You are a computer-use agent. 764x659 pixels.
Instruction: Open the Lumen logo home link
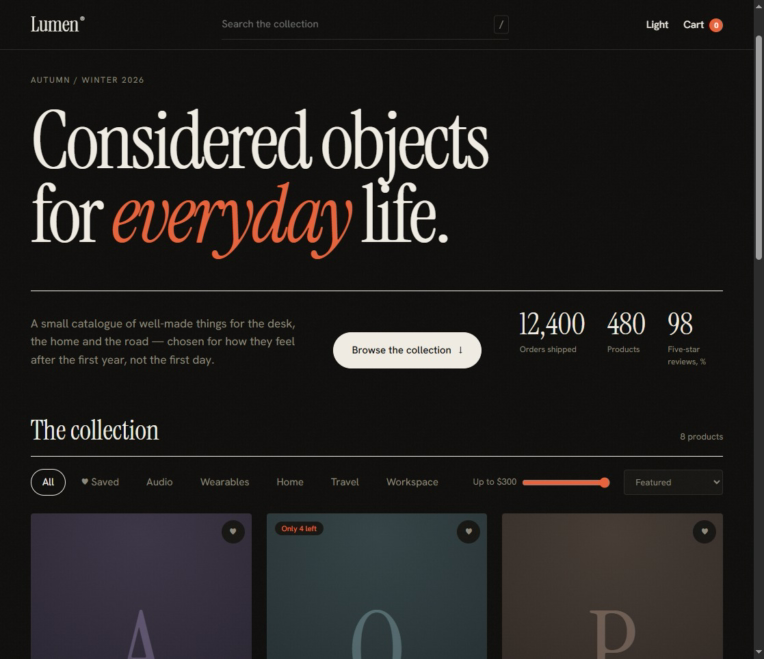(57, 24)
